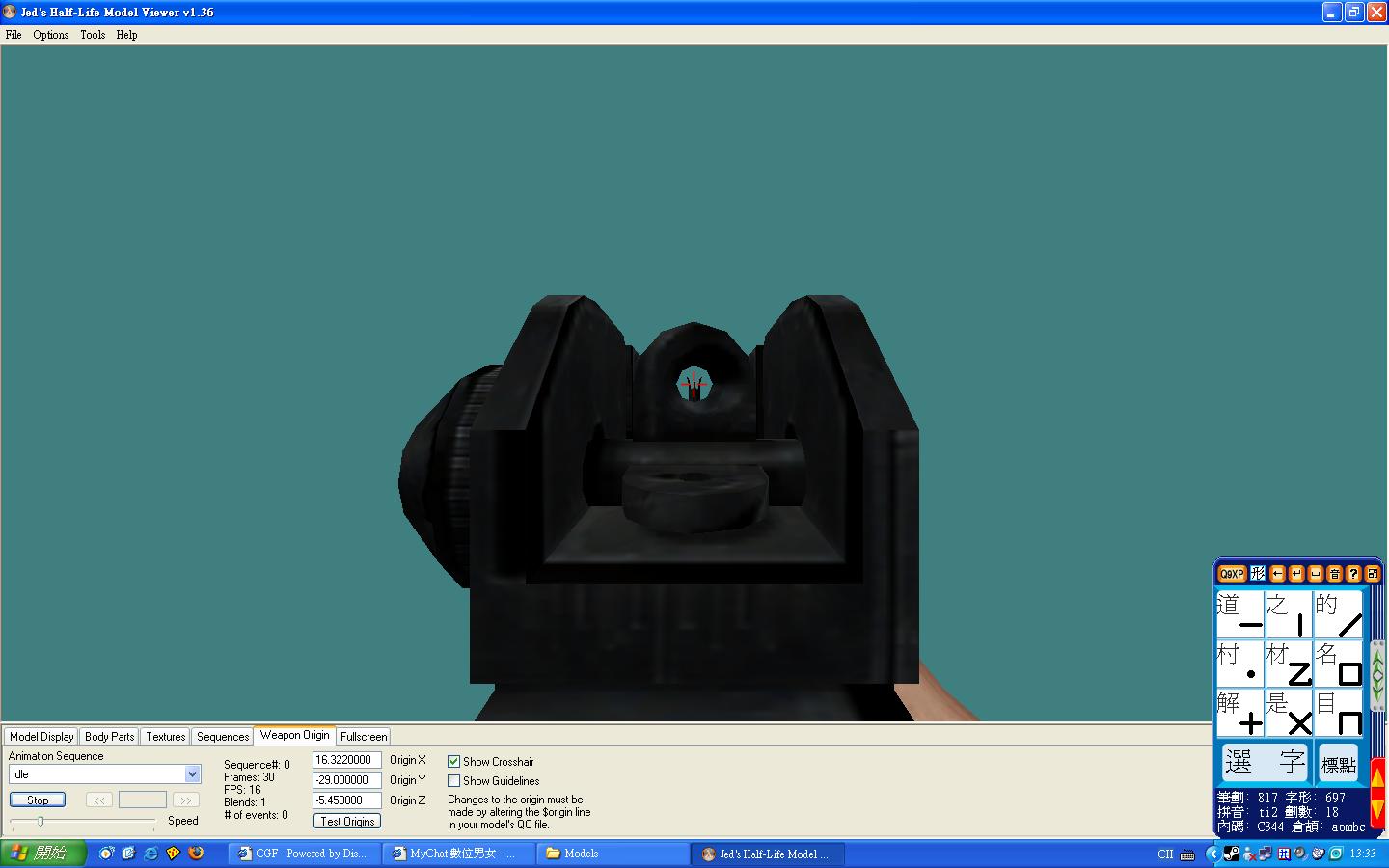
Task: Click the Q9 space key icon
Action: coord(1316,574)
